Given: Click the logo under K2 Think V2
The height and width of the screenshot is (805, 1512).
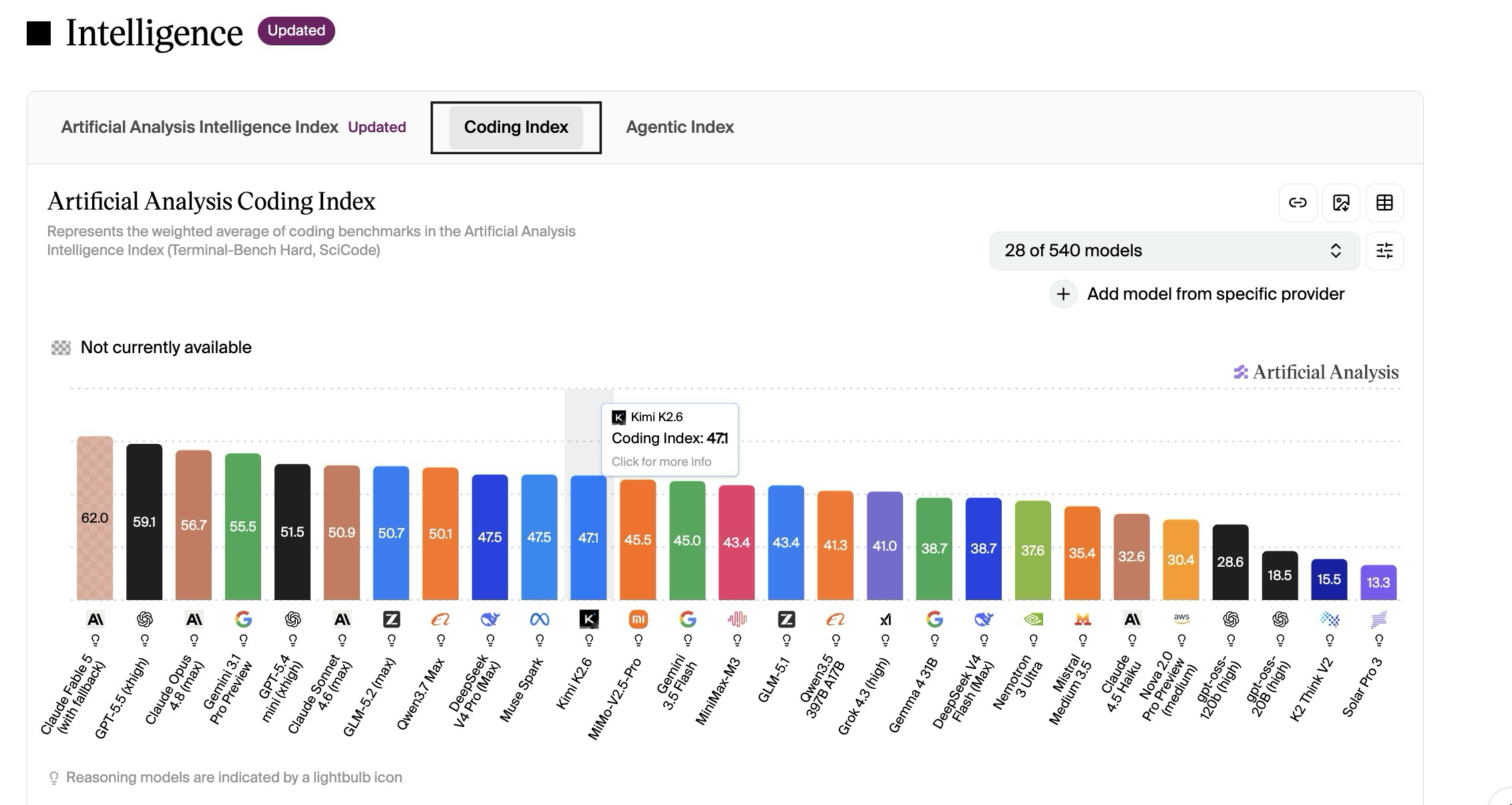Looking at the screenshot, I should click(1330, 619).
